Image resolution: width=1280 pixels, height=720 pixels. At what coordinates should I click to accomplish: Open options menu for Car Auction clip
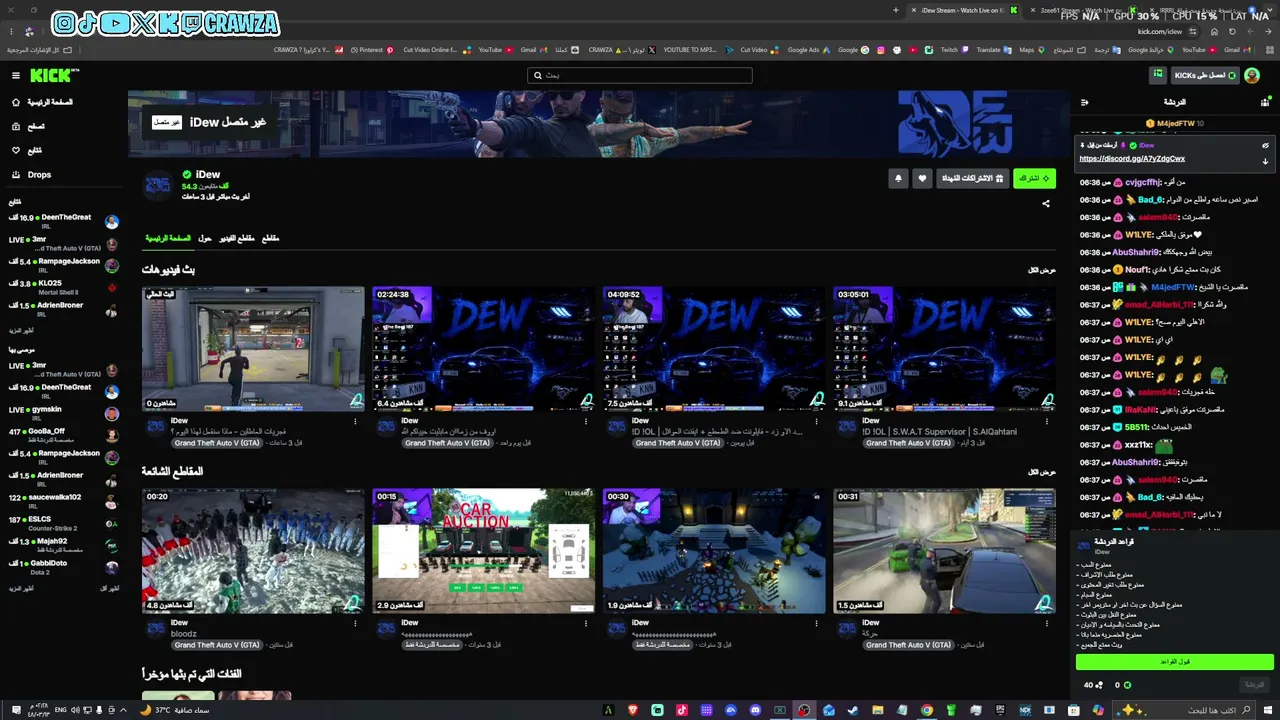[585, 623]
